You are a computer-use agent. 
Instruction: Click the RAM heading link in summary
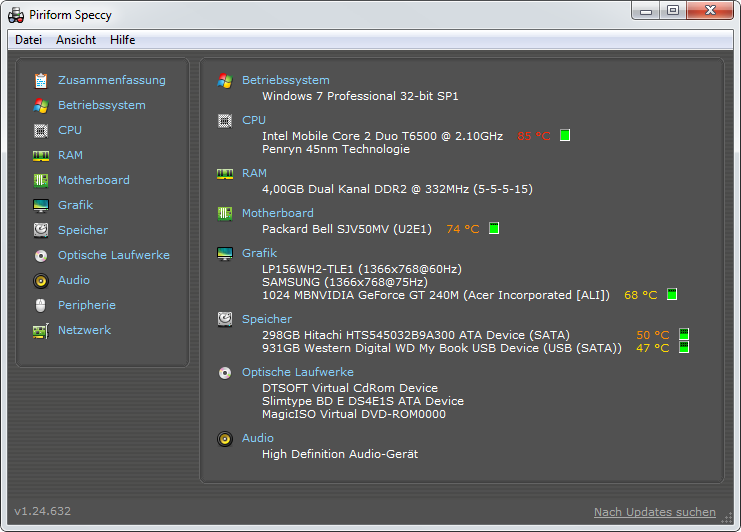tap(254, 173)
